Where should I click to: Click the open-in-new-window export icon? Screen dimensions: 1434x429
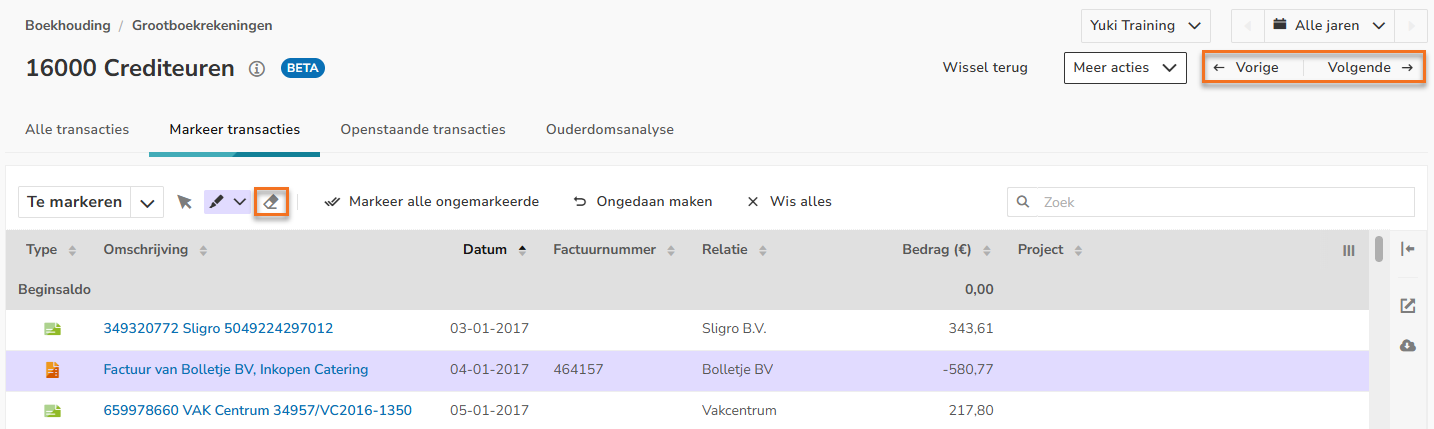tap(1408, 306)
